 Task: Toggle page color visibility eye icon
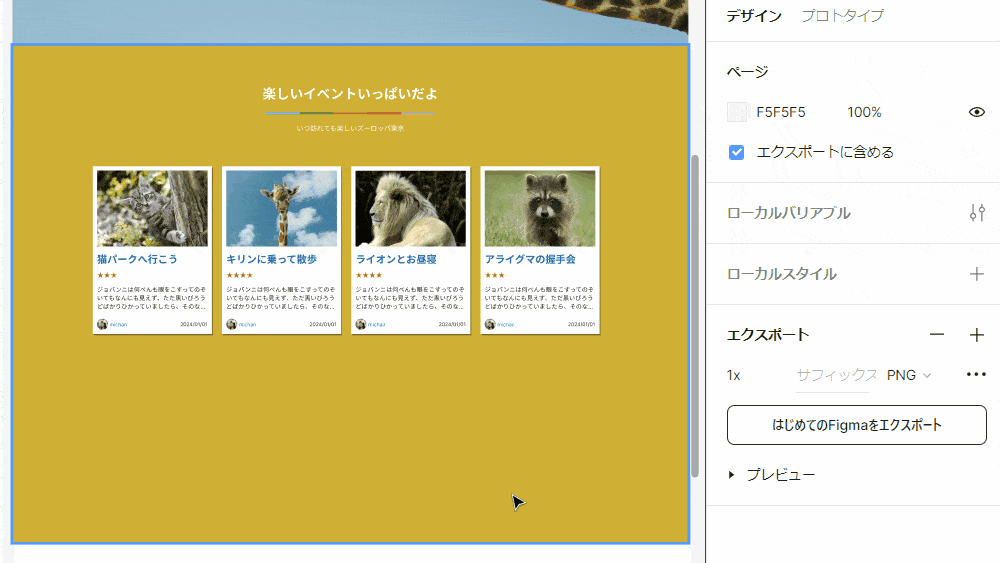coord(976,112)
